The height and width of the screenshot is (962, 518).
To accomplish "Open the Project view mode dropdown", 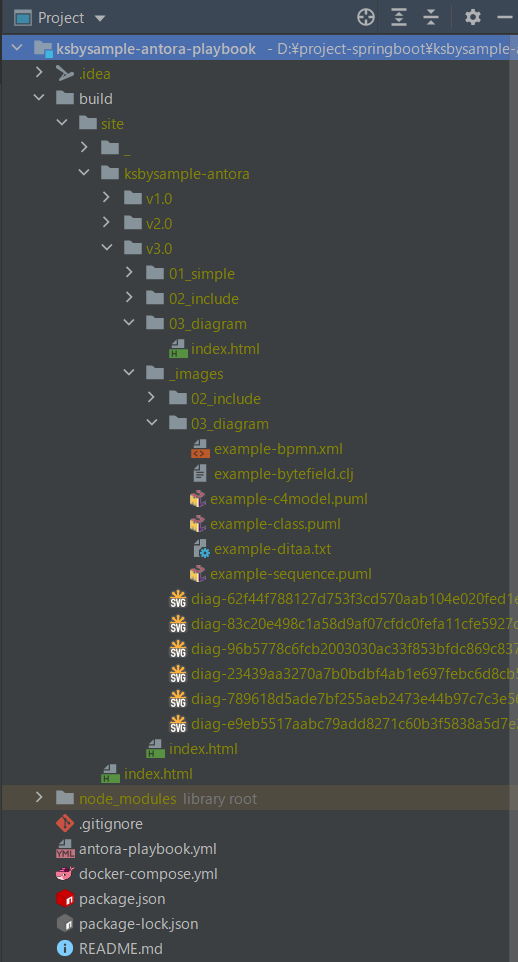I will click(100, 18).
